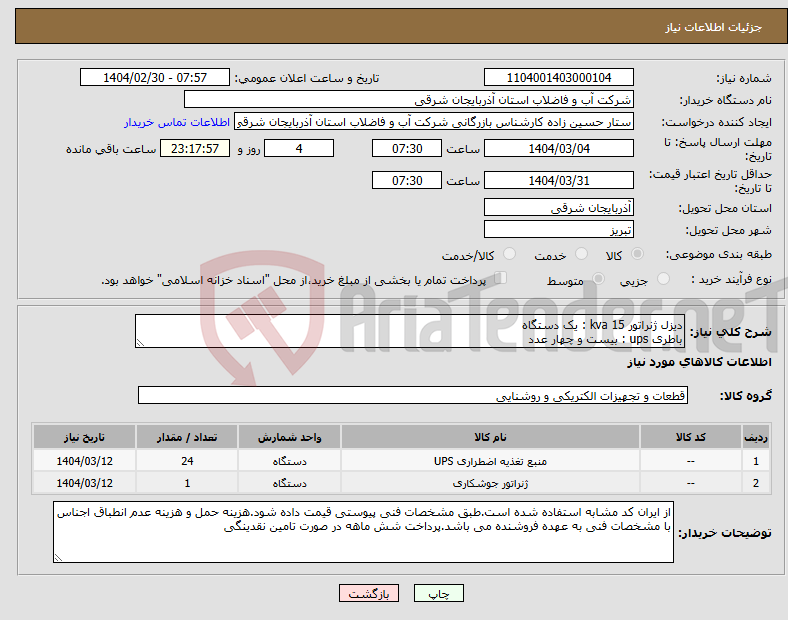Click the ژنراتور جوشکاری cell
The height and width of the screenshot is (620, 788).
[490, 483]
